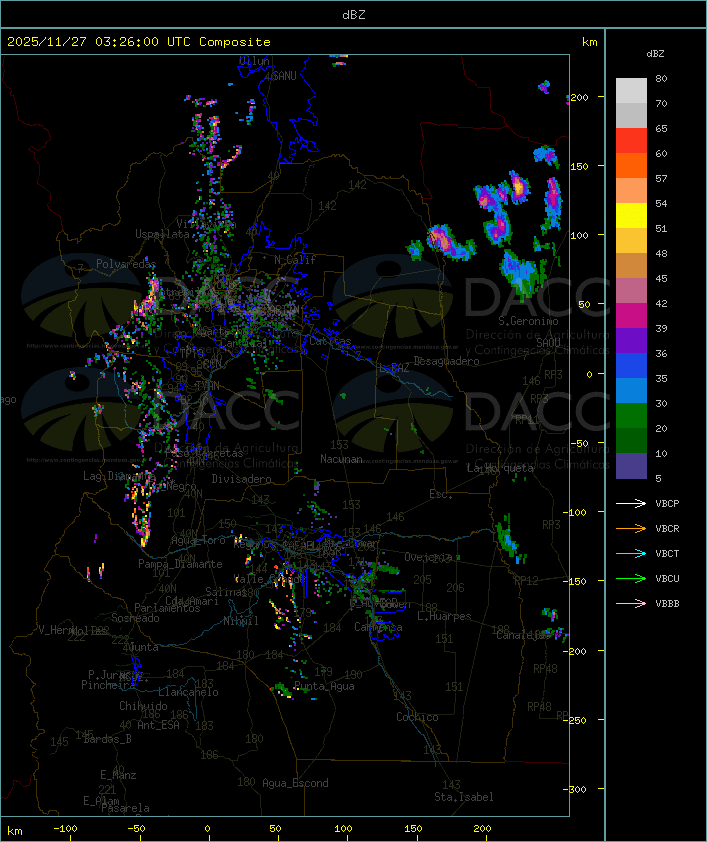Click the Sta.Isabel place label
This screenshot has width=707, height=842.
464,797
